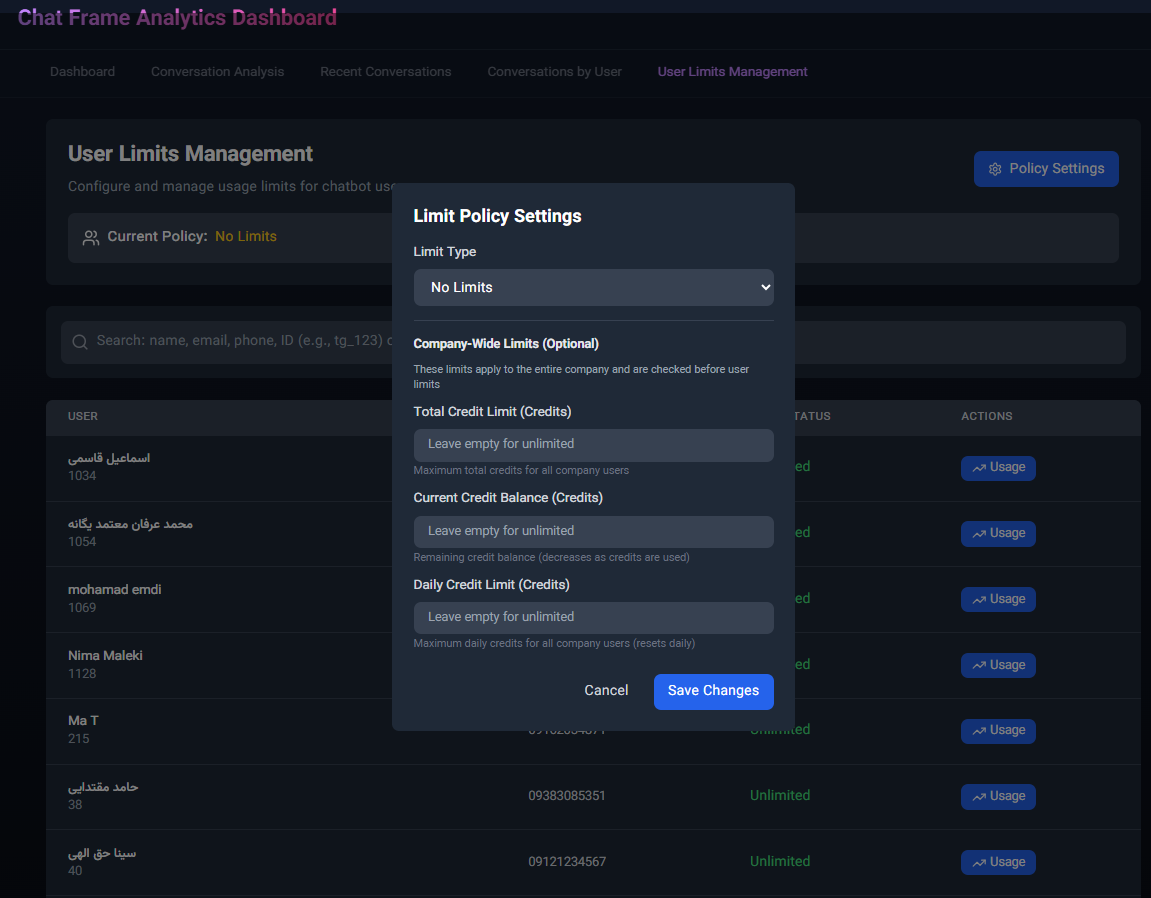Open Conversations by User tab
The width and height of the screenshot is (1151, 898).
(x=554, y=72)
